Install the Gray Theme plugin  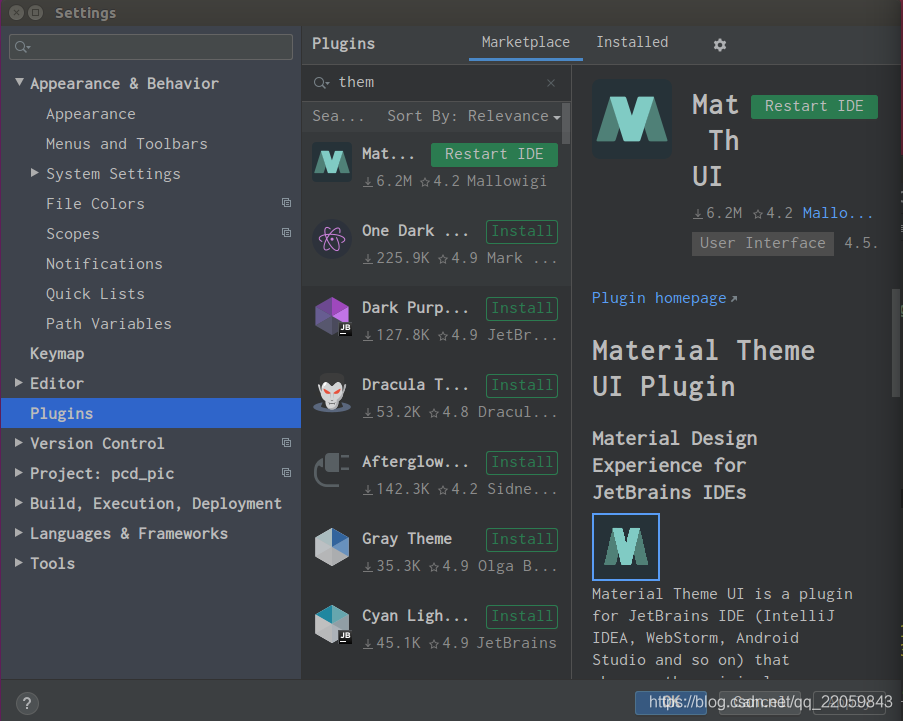tap(522, 540)
